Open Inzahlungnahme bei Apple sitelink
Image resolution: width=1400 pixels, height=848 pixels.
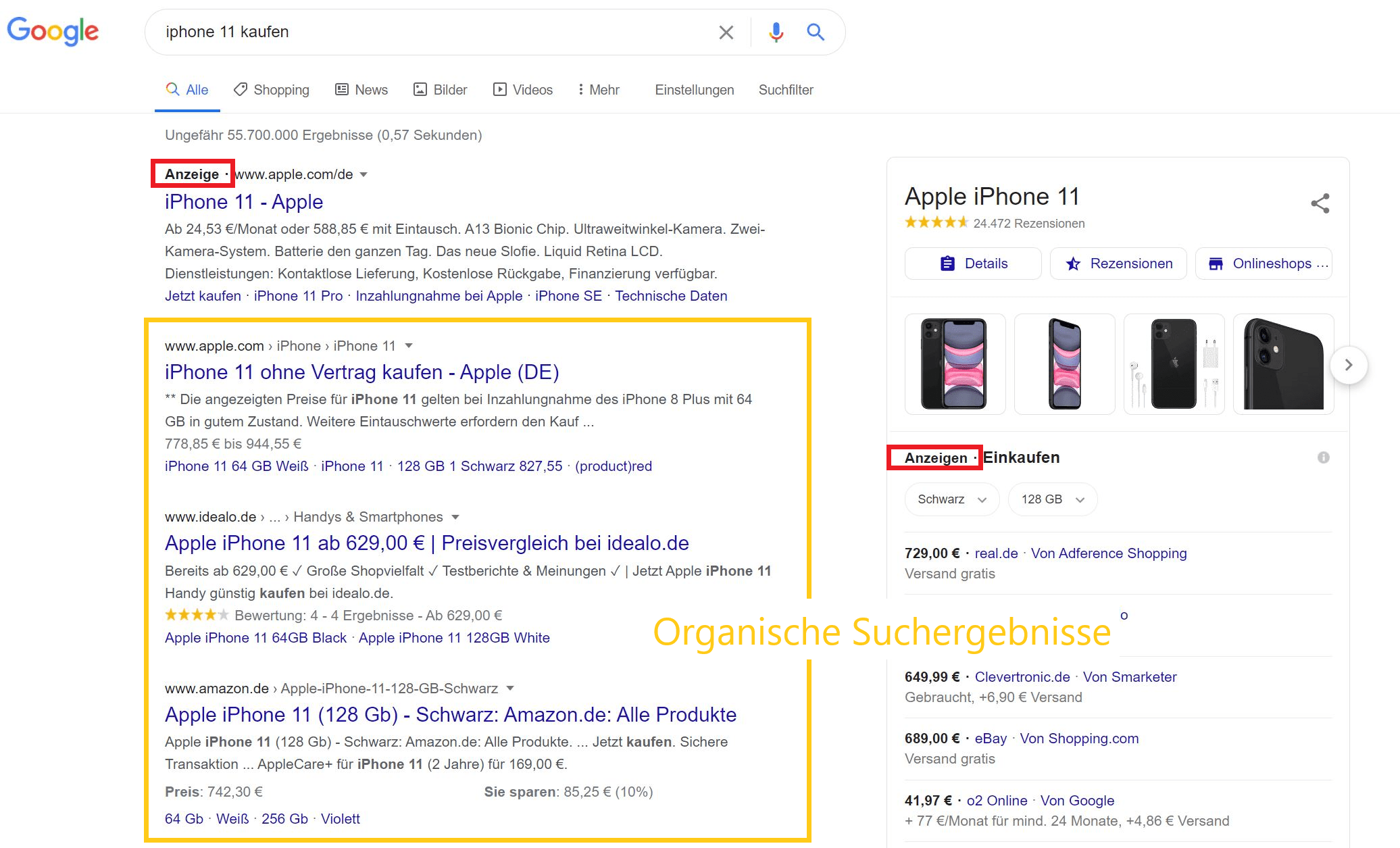pyautogui.click(x=439, y=296)
